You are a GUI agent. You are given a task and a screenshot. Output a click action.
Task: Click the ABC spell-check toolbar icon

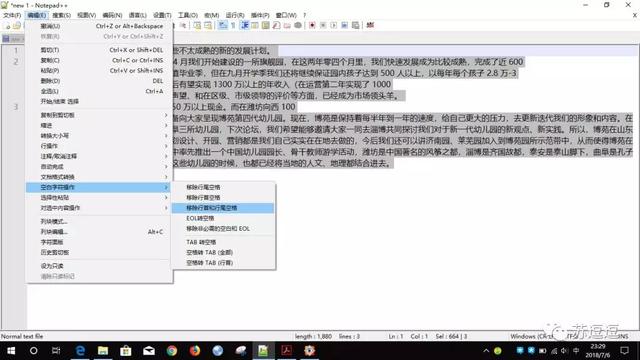370,25
